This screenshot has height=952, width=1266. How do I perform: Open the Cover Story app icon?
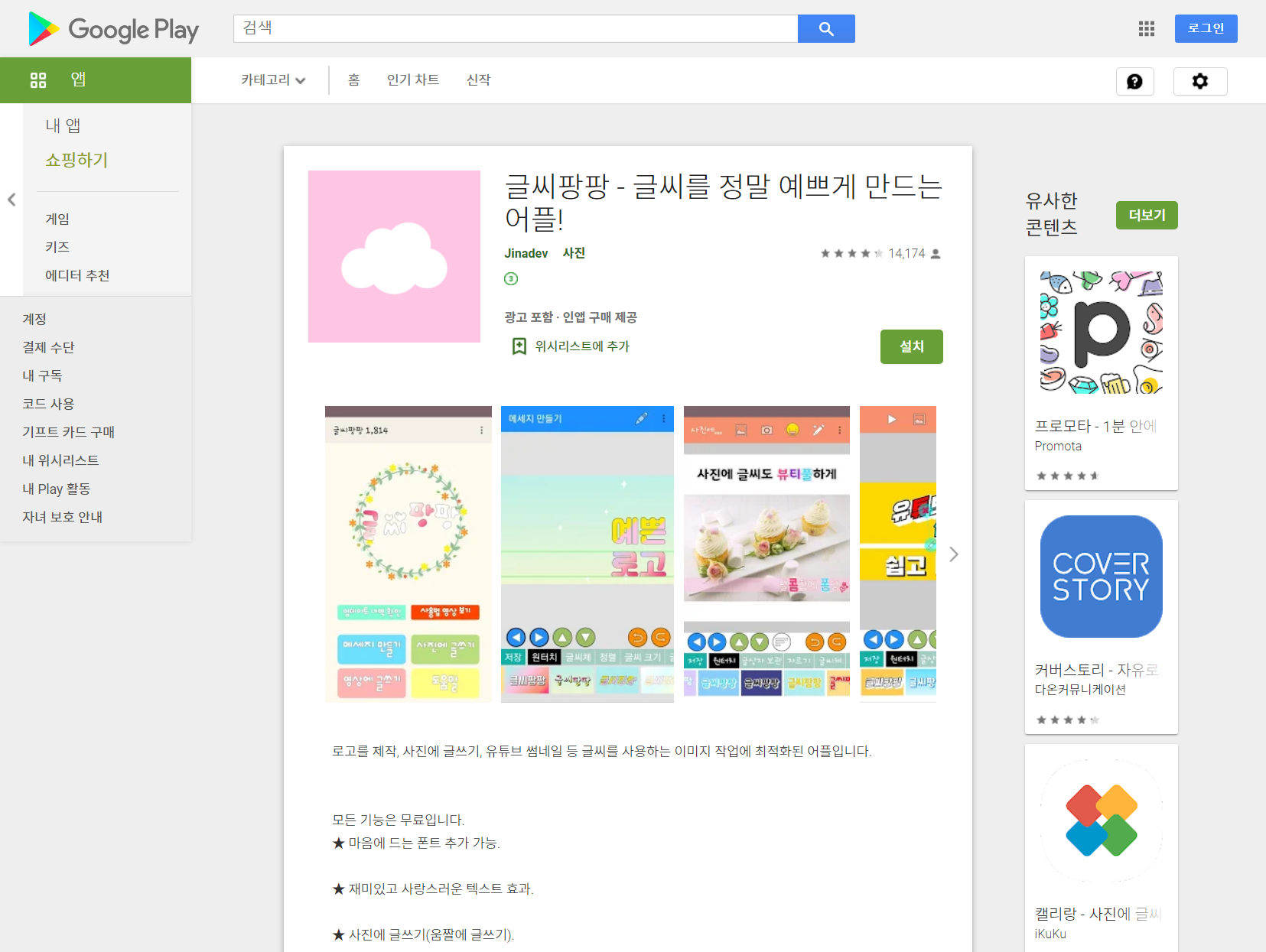click(1102, 577)
